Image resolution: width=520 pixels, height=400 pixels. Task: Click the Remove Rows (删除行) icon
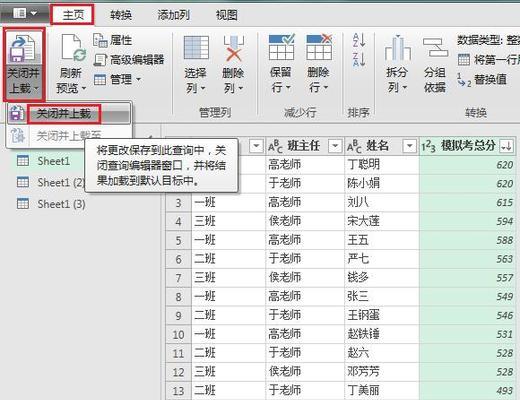(319, 47)
